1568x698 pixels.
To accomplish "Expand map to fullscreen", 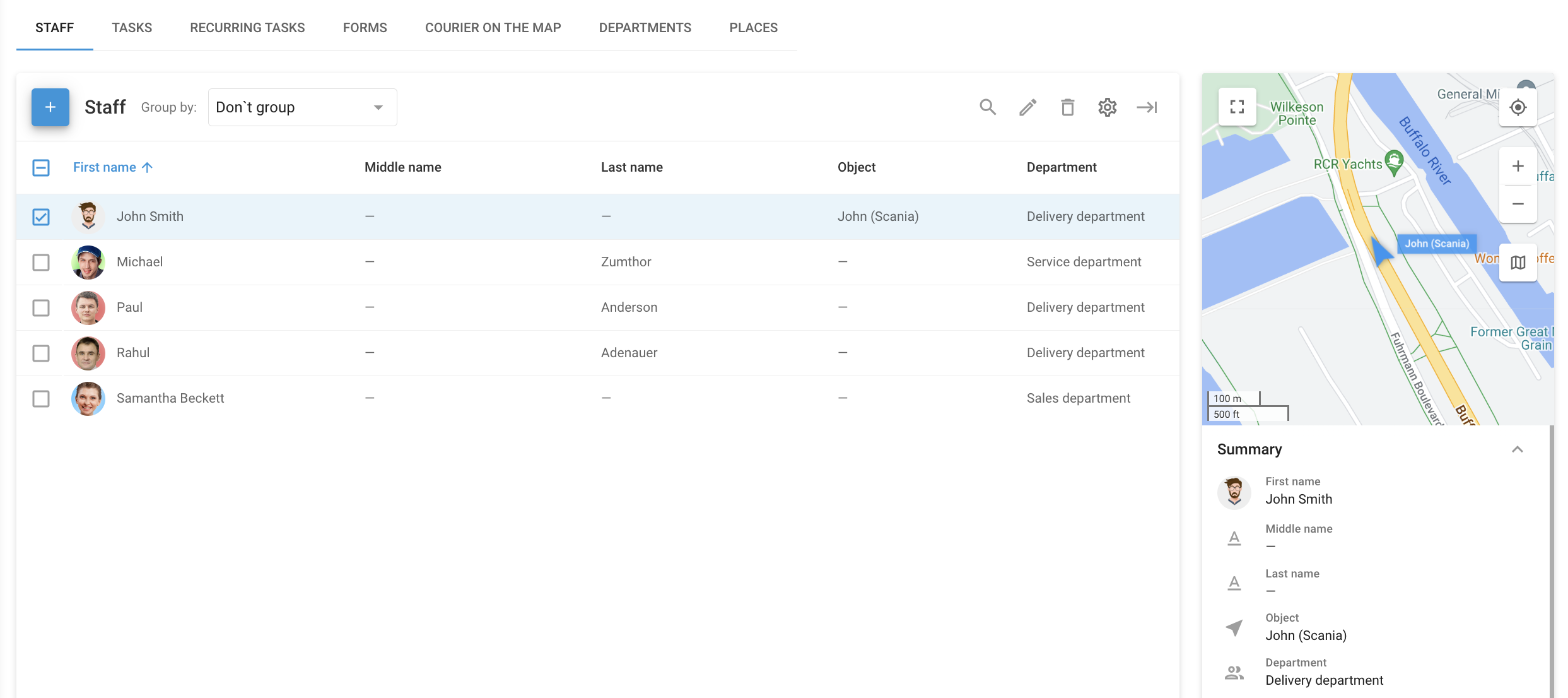I will [1237, 107].
